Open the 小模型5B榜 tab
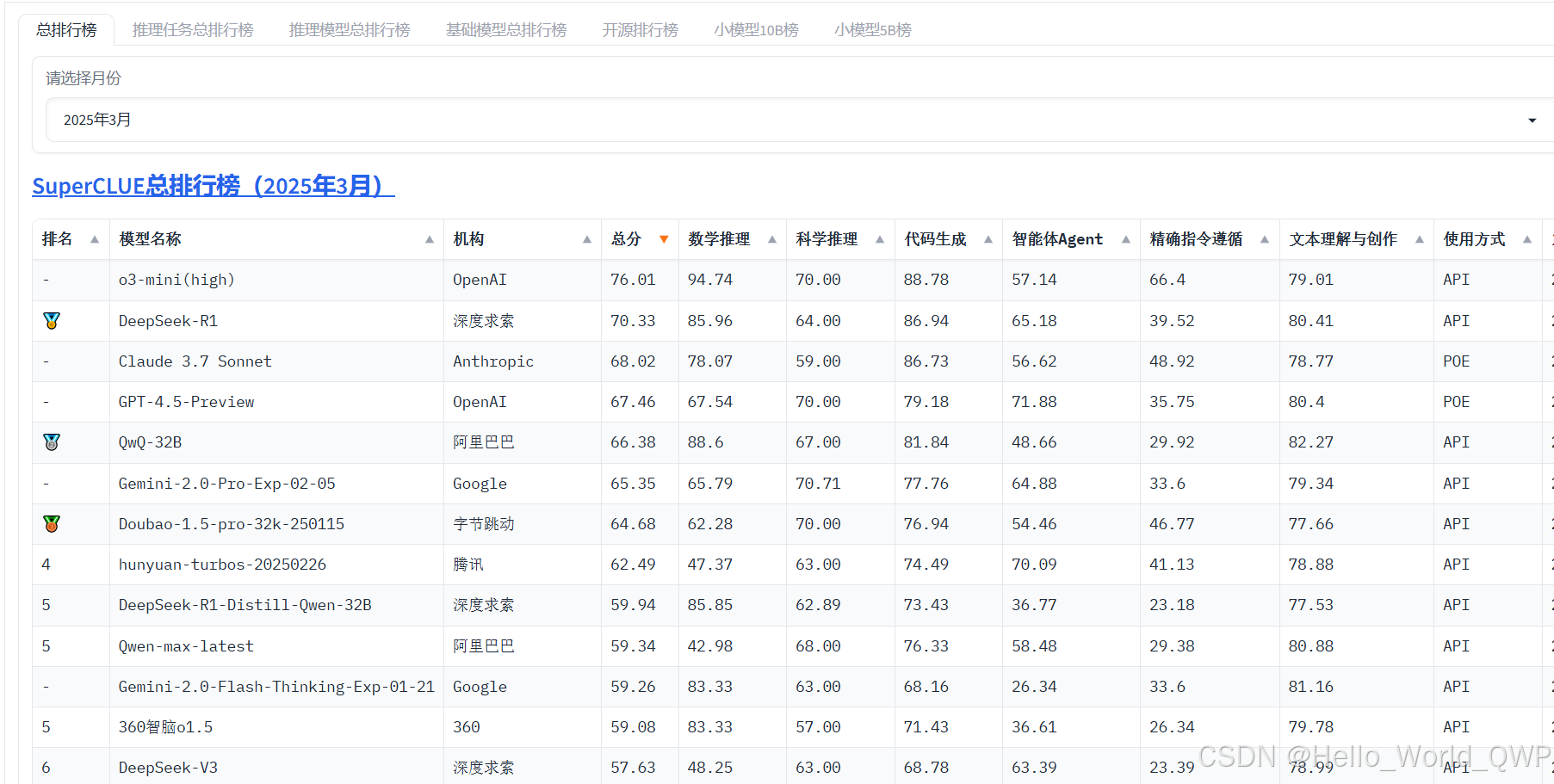 click(x=872, y=30)
